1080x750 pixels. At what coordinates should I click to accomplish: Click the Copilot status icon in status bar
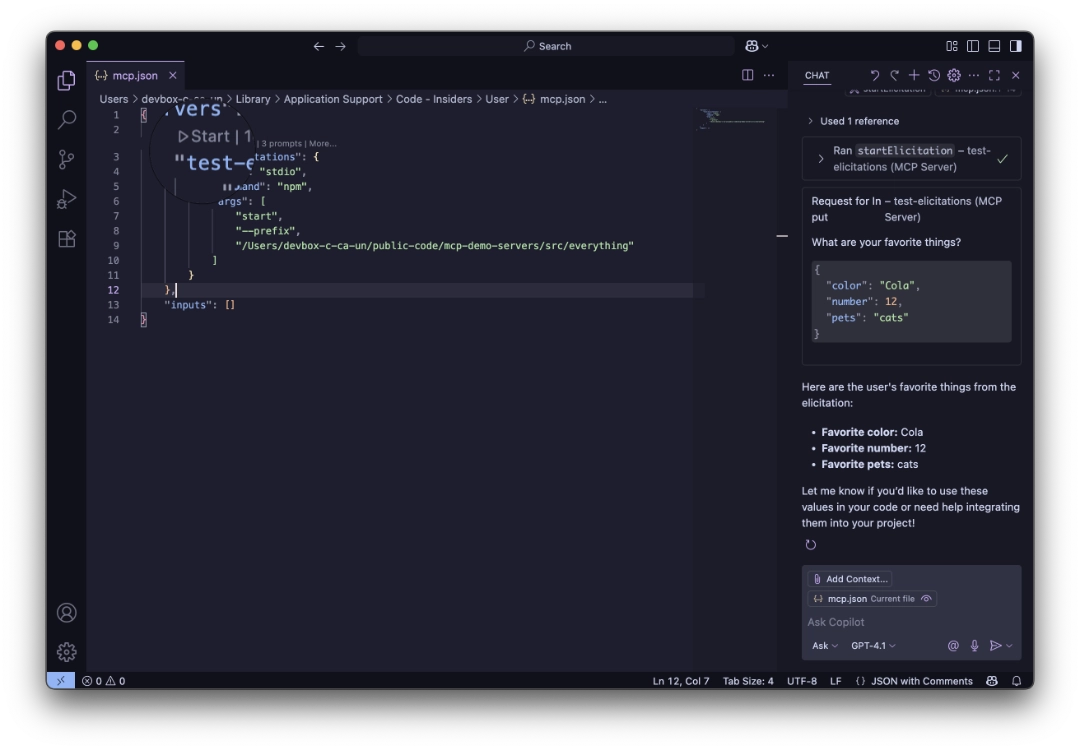(x=992, y=680)
